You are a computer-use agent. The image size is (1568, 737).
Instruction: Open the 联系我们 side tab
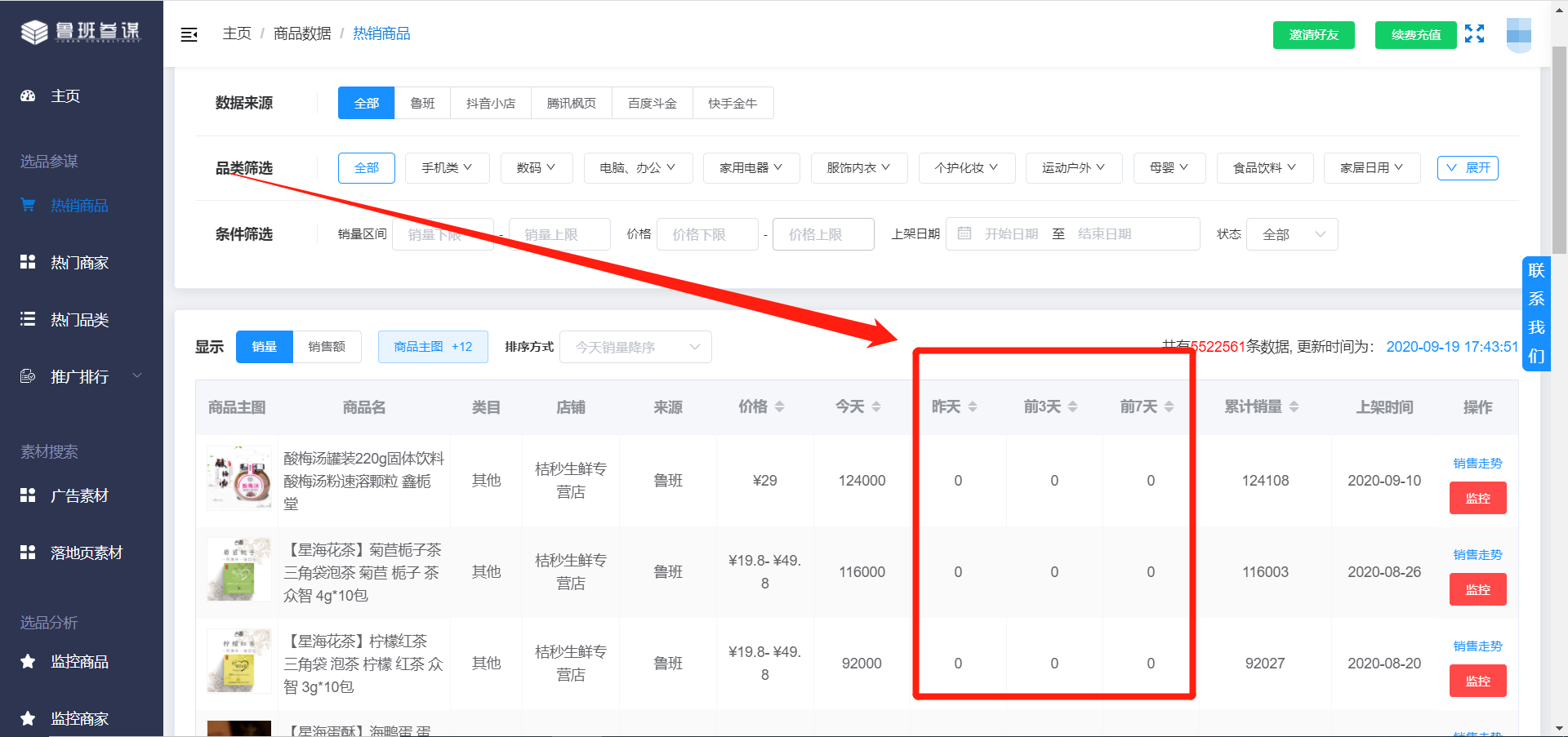pyautogui.click(x=1536, y=314)
